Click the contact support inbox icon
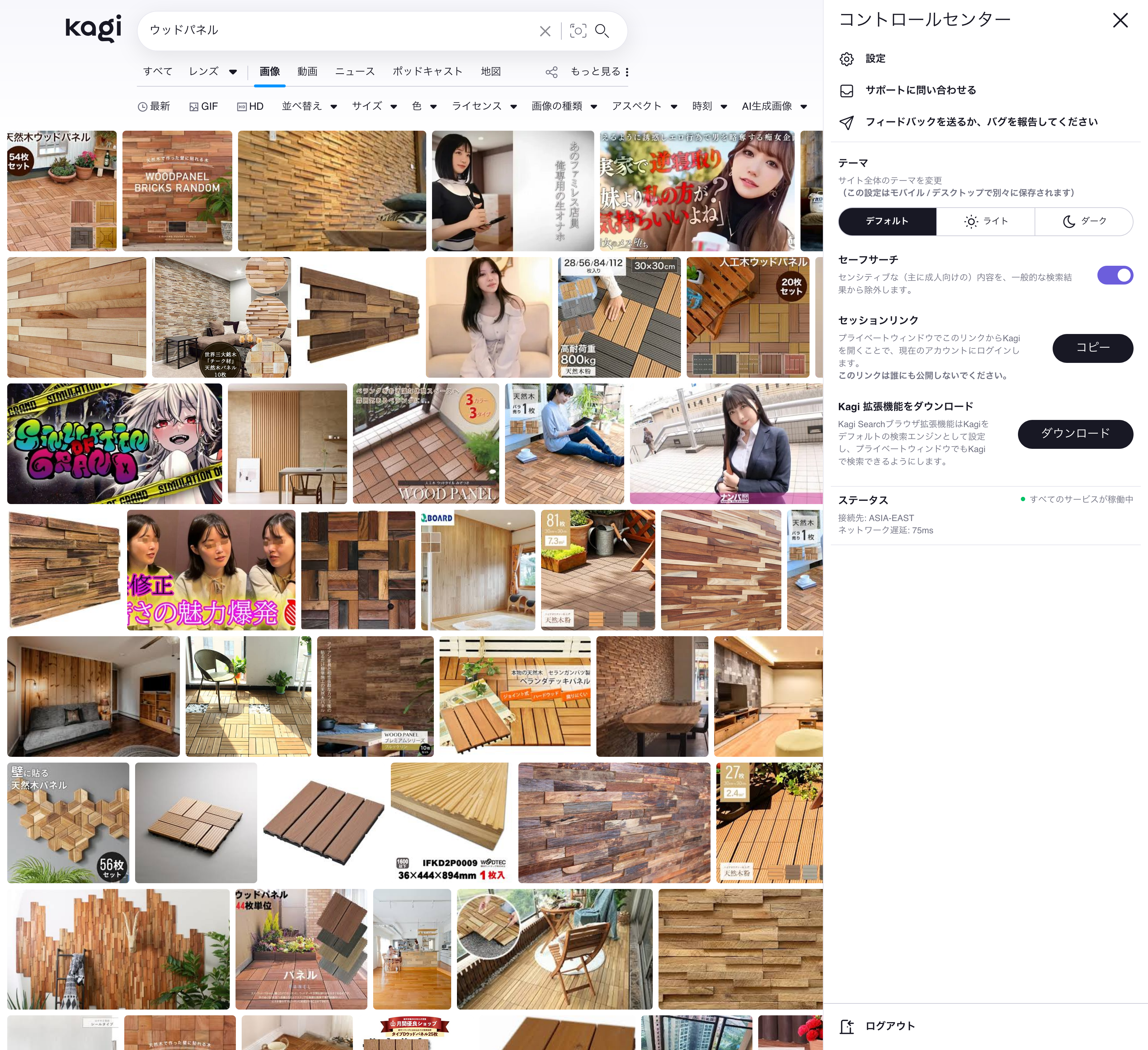 pyautogui.click(x=847, y=91)
